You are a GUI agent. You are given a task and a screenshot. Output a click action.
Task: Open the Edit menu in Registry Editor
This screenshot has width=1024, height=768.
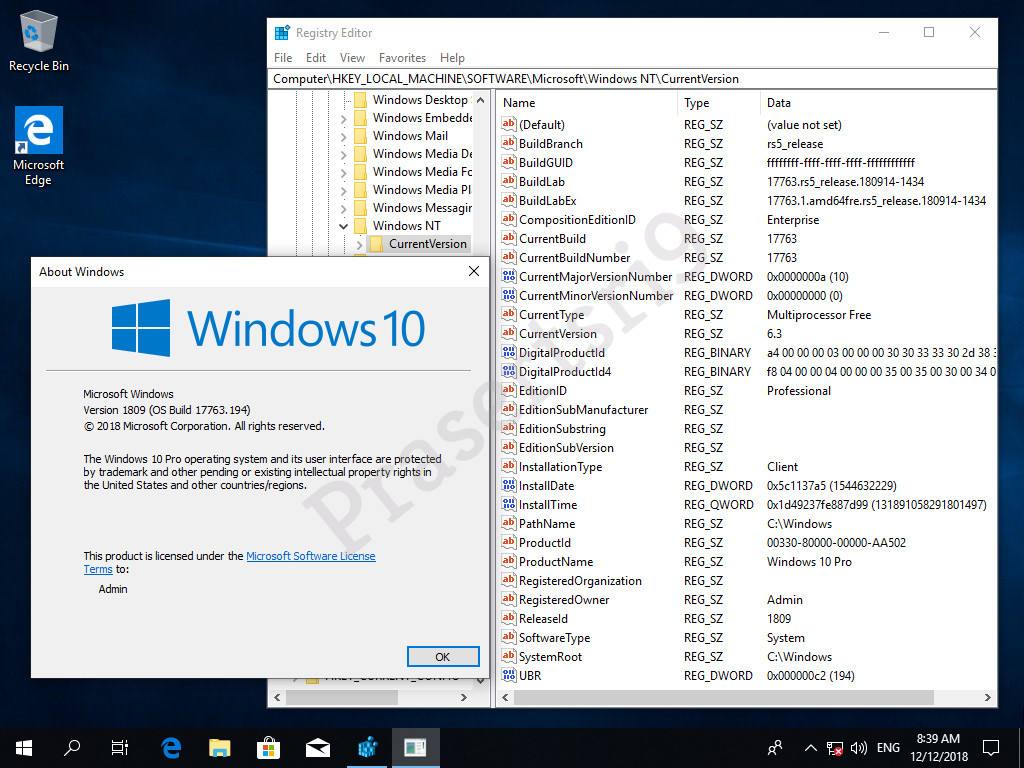click(315, 57)
